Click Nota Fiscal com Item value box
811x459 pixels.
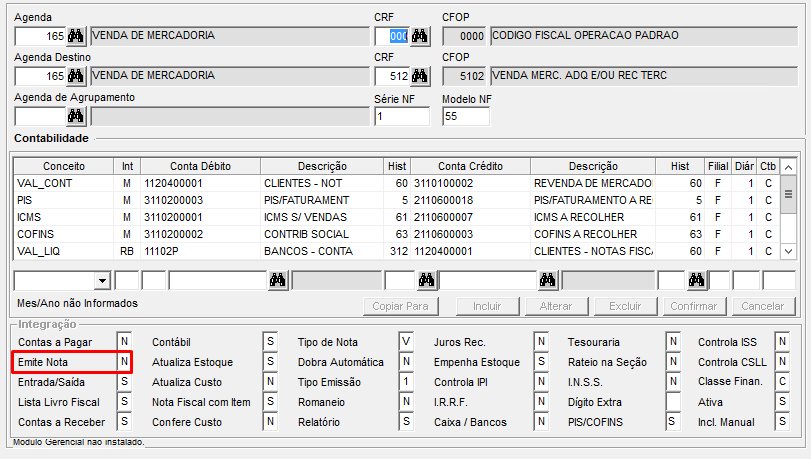click(270, 402)
